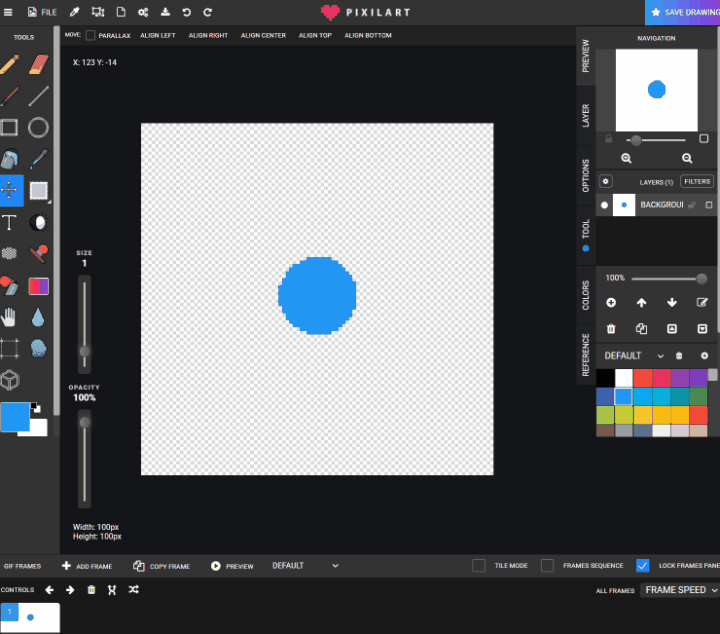Image resolution: width=720 pixels, height=634 pixels.
Task: Open the hamburger main menu
Action: pyautogui.click(x=8, y=12)
